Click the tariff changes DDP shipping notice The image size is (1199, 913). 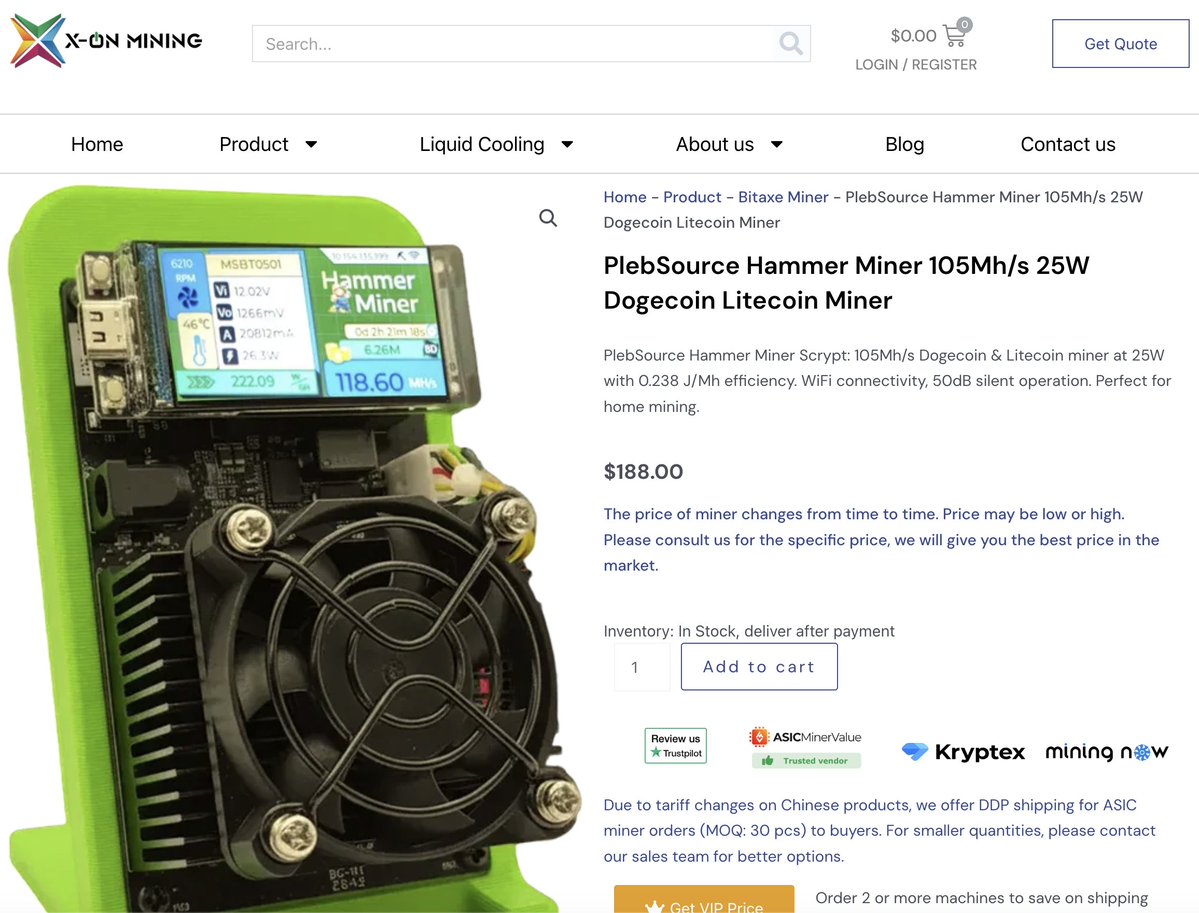pos(879,830)
